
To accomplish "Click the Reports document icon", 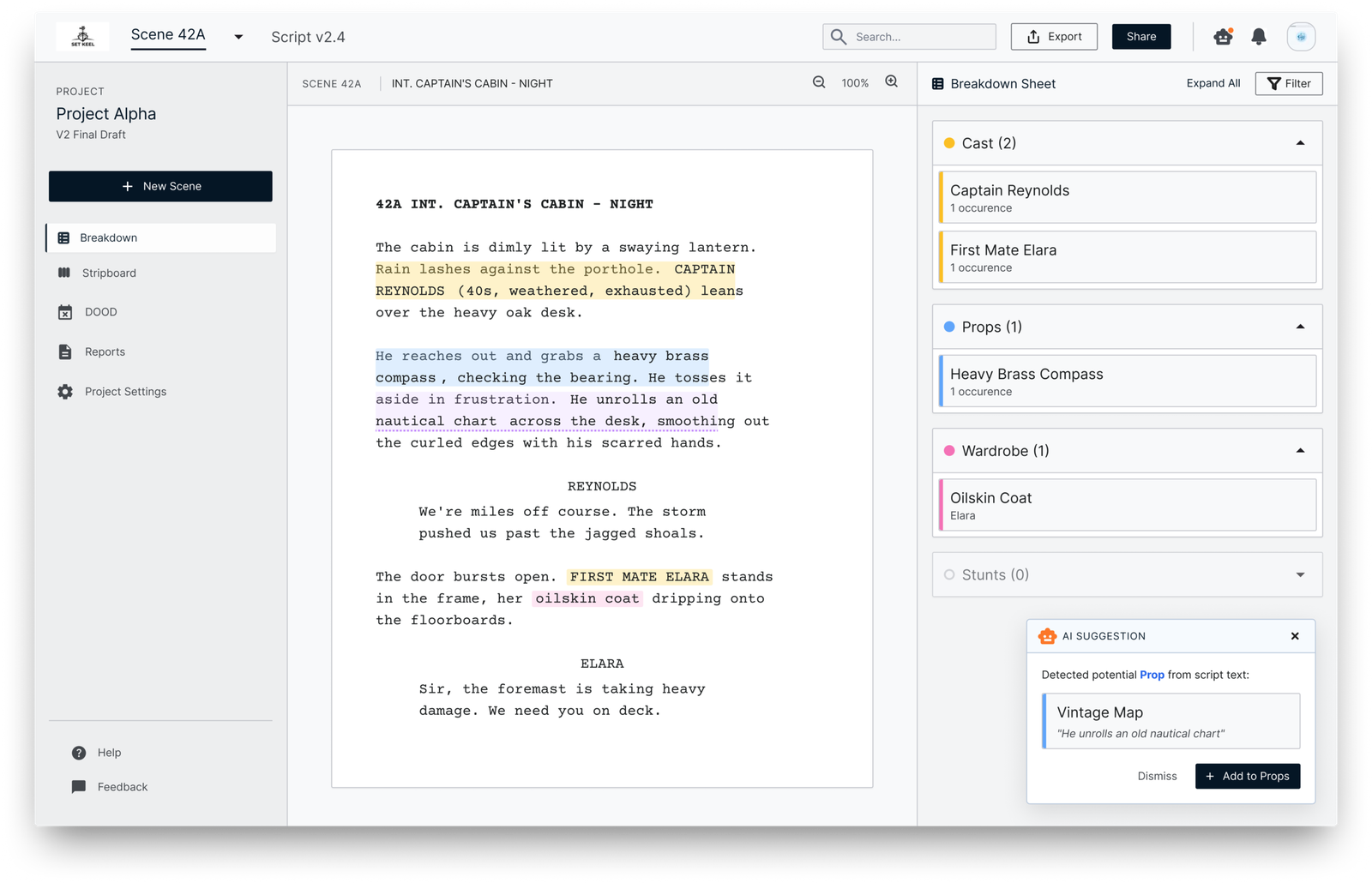I will (x=65, y=351).
